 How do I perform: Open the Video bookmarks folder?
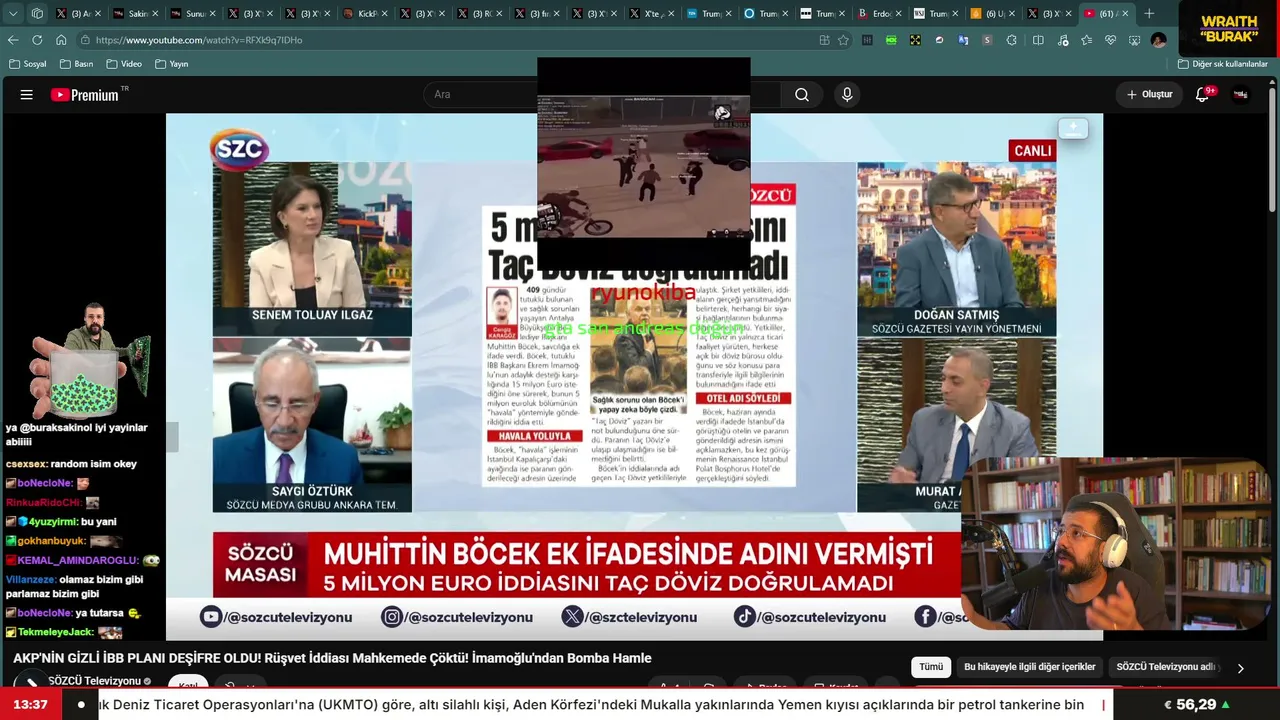pos(124,64)
